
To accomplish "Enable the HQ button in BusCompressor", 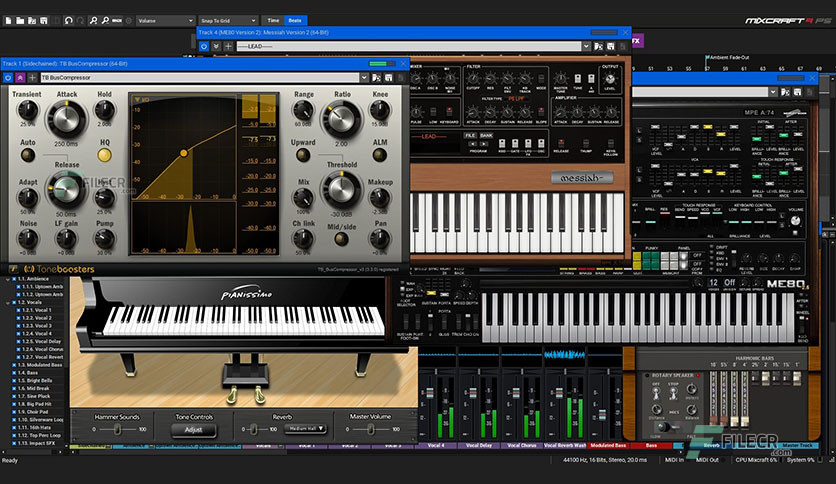I will (104, 155).
